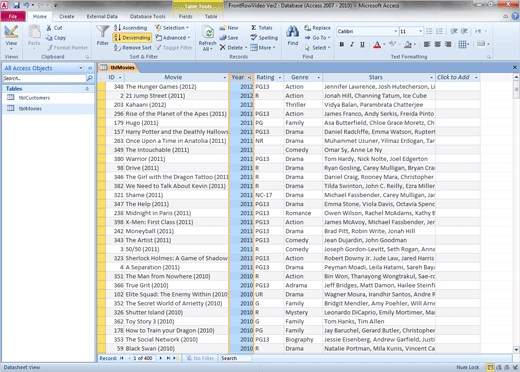Delete the selected record
The height and width of the screenshot is (372, 520).
pos(233,48)
